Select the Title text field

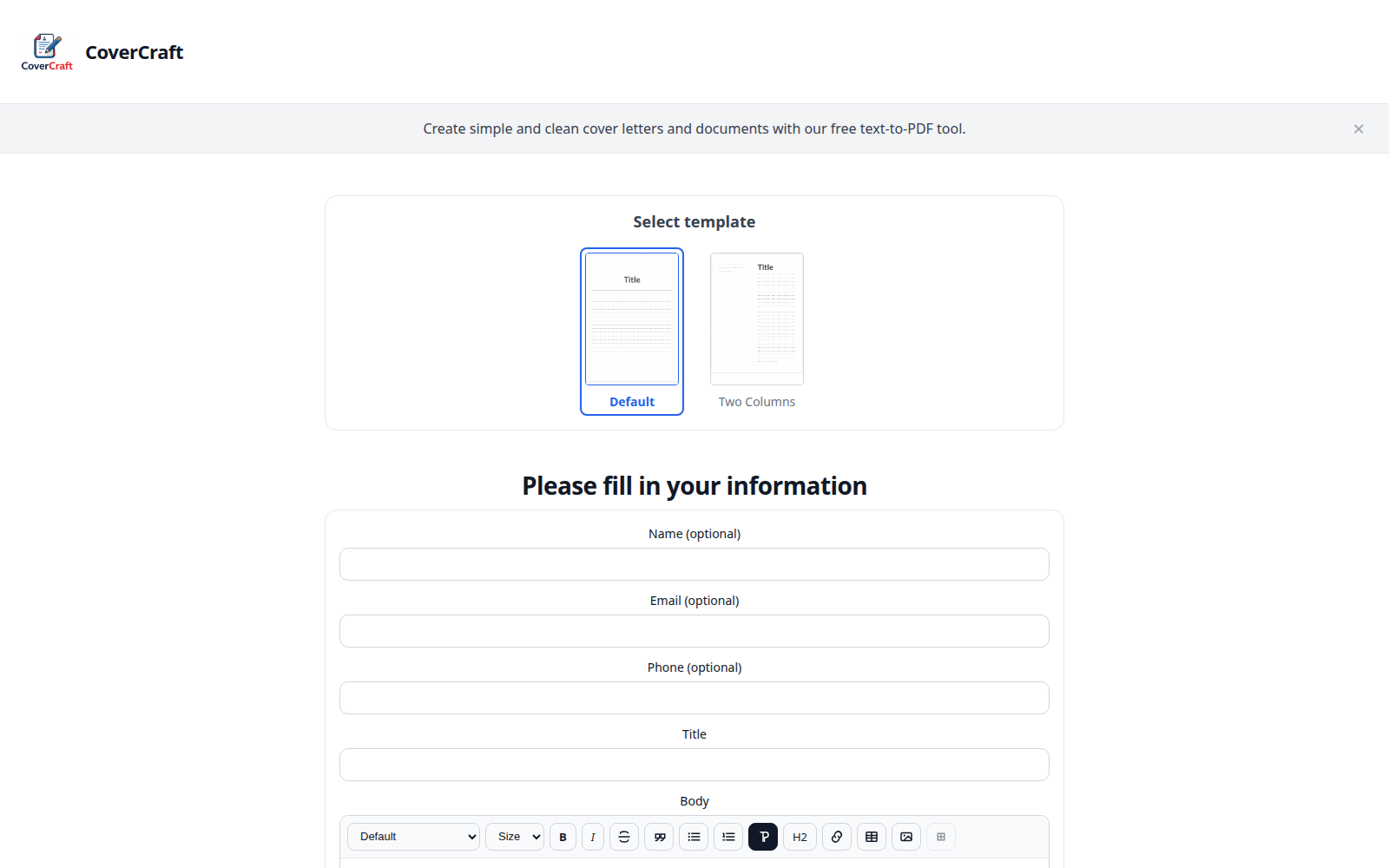click(x=694, y=765)
